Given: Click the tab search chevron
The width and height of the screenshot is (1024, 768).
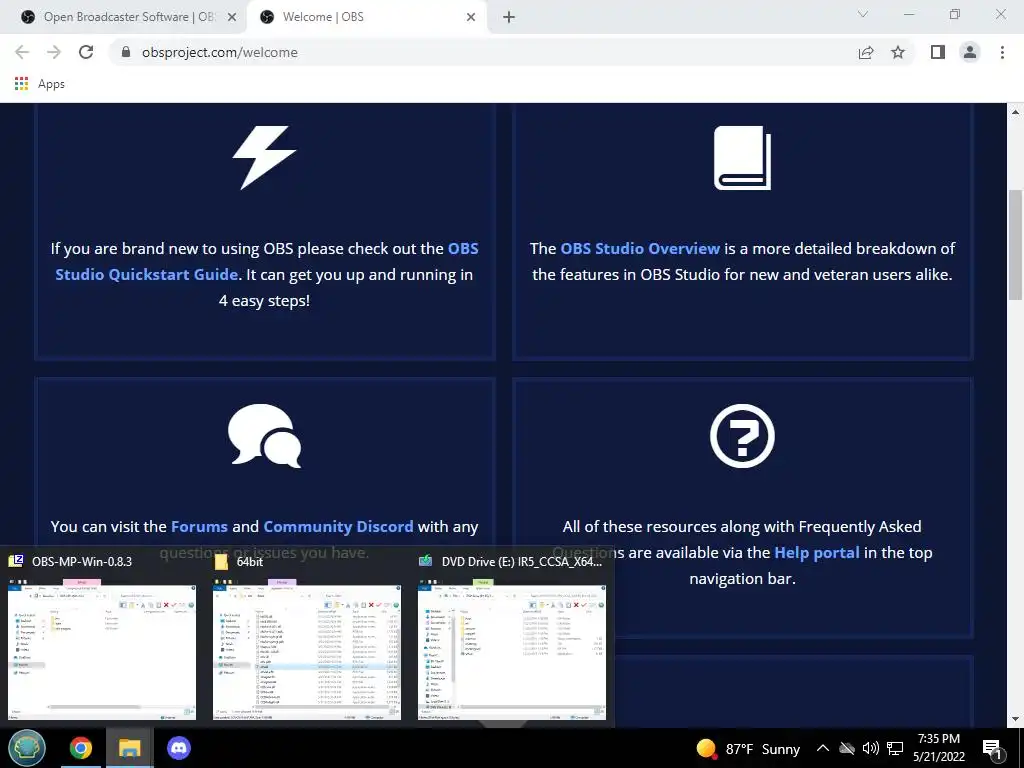Looking at the screenshot, I should click(x=863, y=14).
